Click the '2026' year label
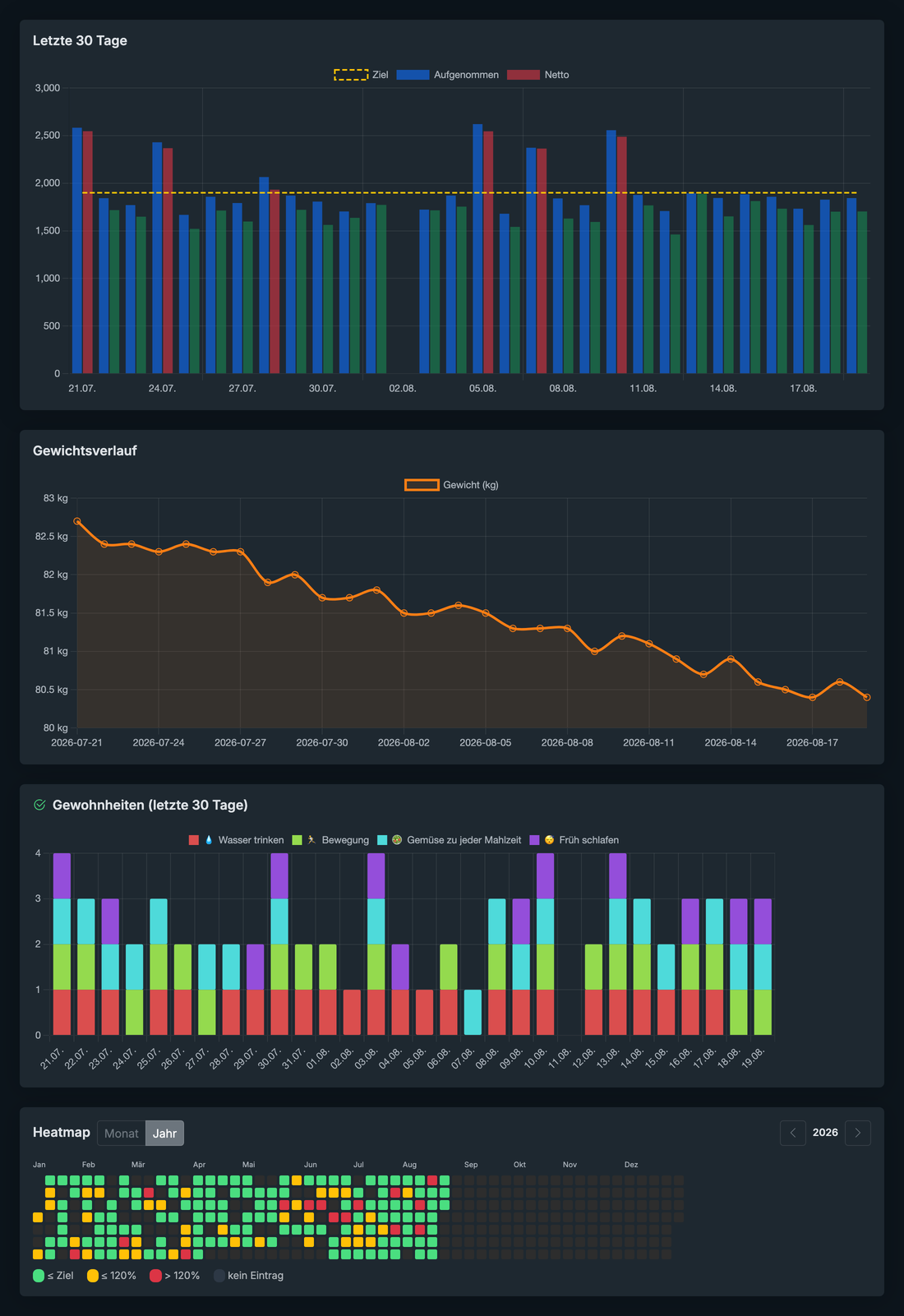The width and height of the screenshot is (904, 1316). coord(825,1133)
